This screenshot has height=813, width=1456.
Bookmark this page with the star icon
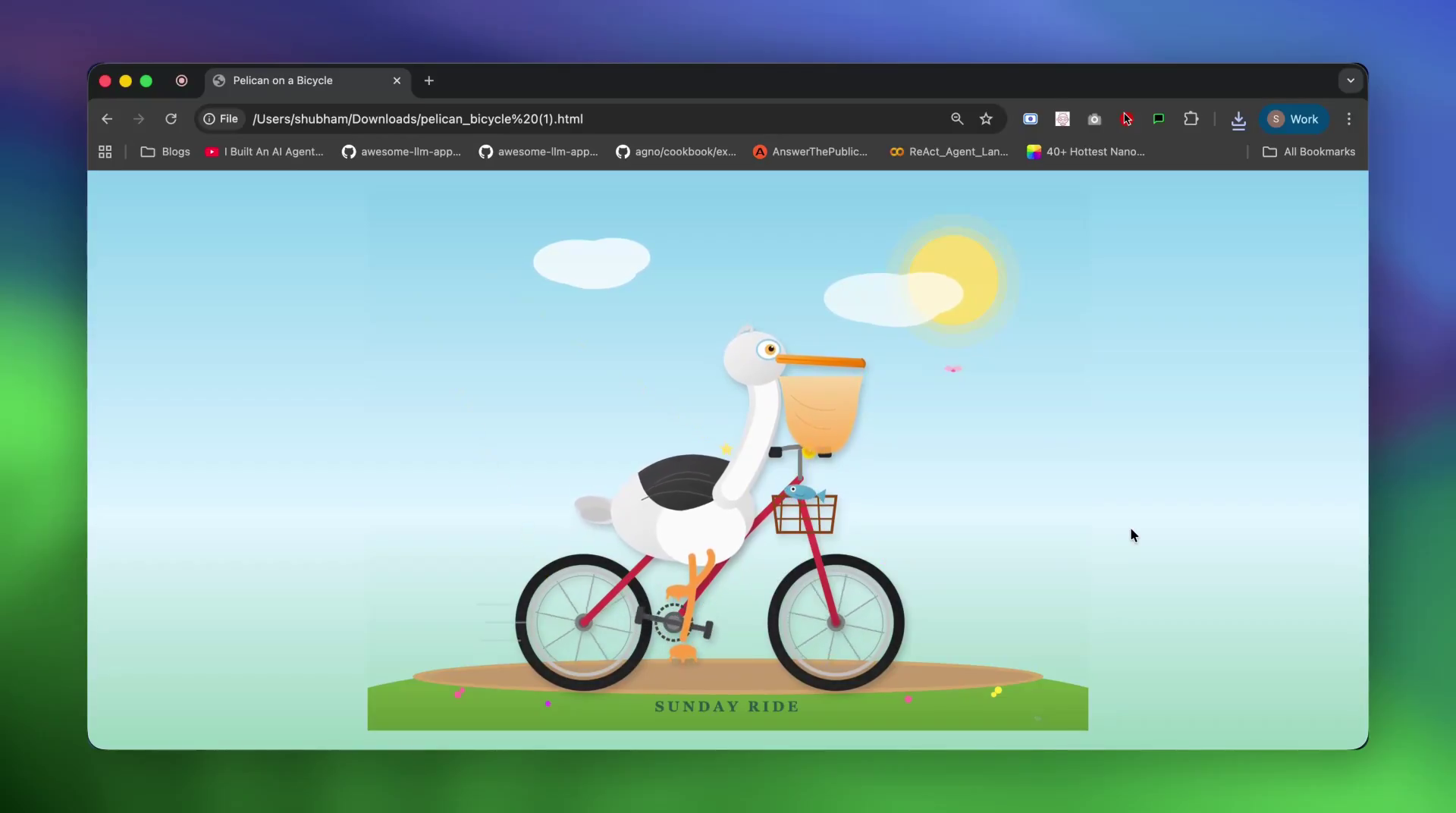[x=986, y=119]
